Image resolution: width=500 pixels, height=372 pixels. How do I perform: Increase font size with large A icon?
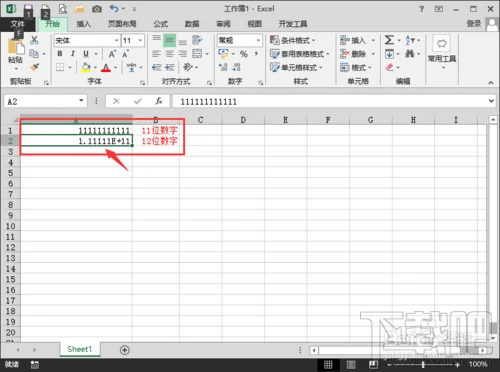(x=112, y=54)
